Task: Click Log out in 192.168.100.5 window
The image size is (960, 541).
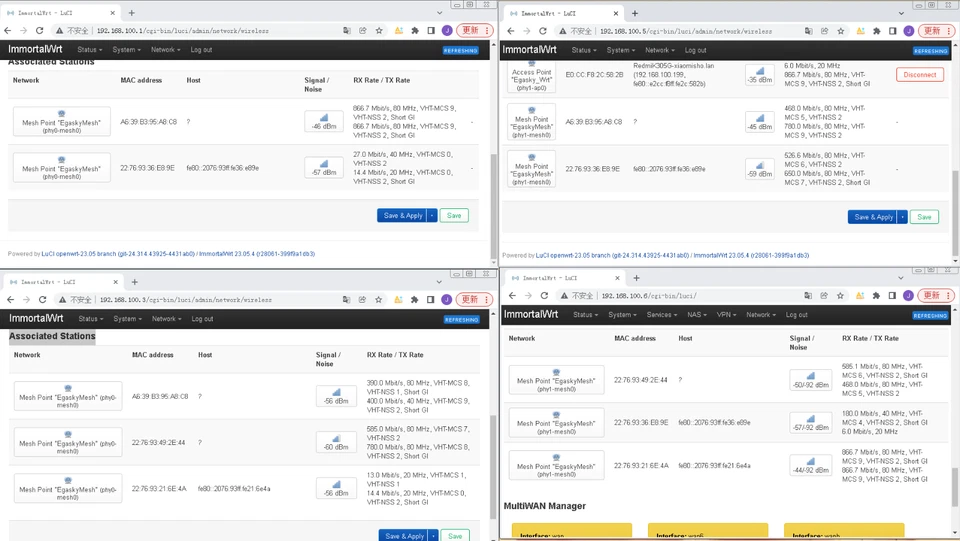Action: [x=696, y=50]
